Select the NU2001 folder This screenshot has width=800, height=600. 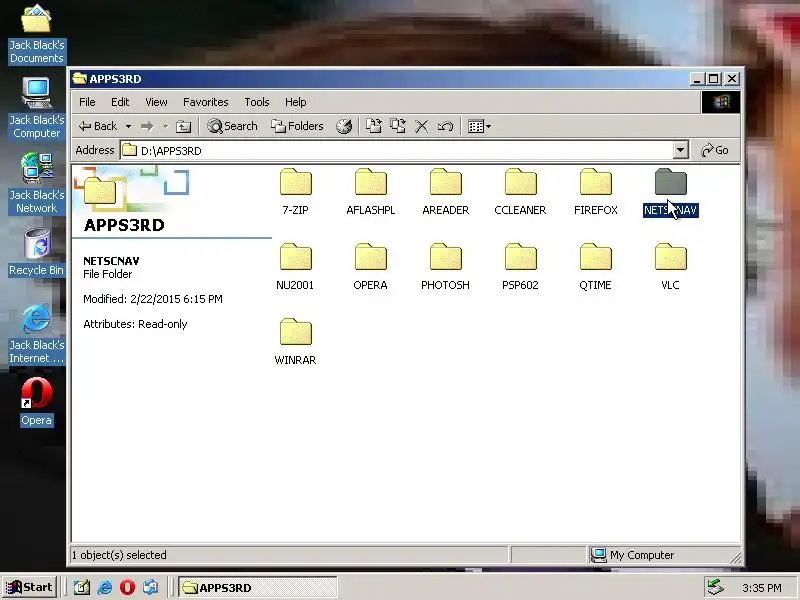[295, 266]
